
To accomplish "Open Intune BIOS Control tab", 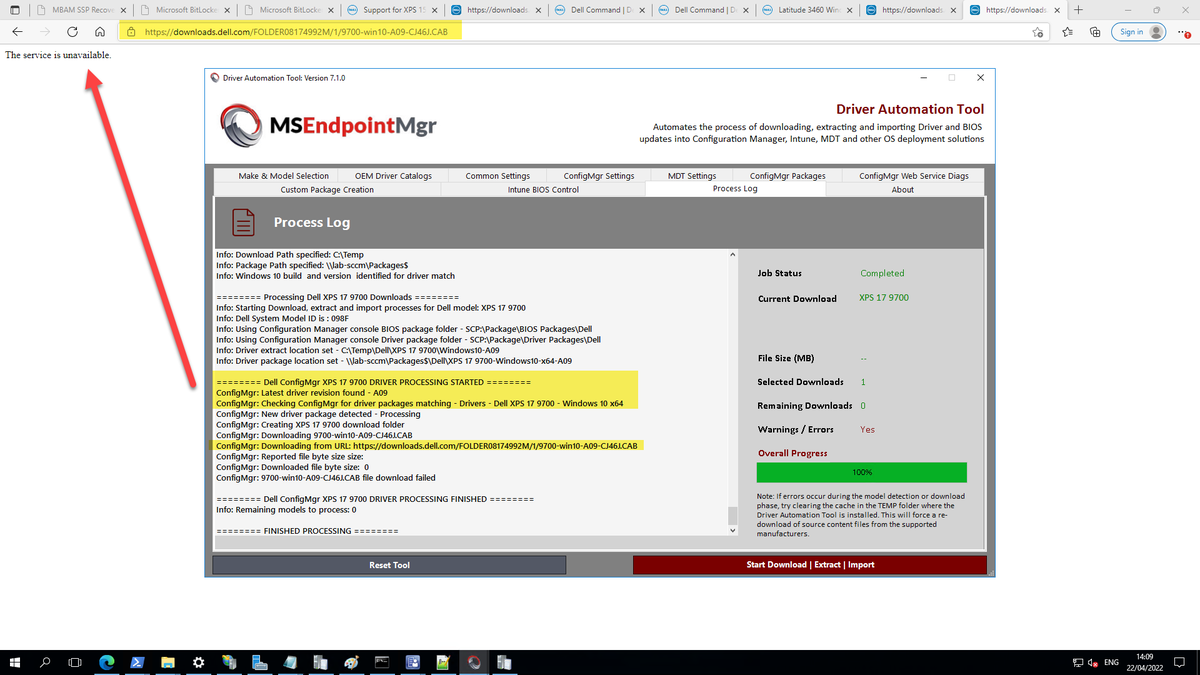I will (543, 189).
